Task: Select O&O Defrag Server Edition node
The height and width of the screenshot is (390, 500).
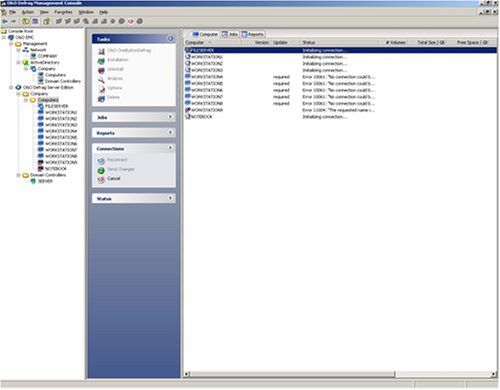Action: (x=48, y=87)
